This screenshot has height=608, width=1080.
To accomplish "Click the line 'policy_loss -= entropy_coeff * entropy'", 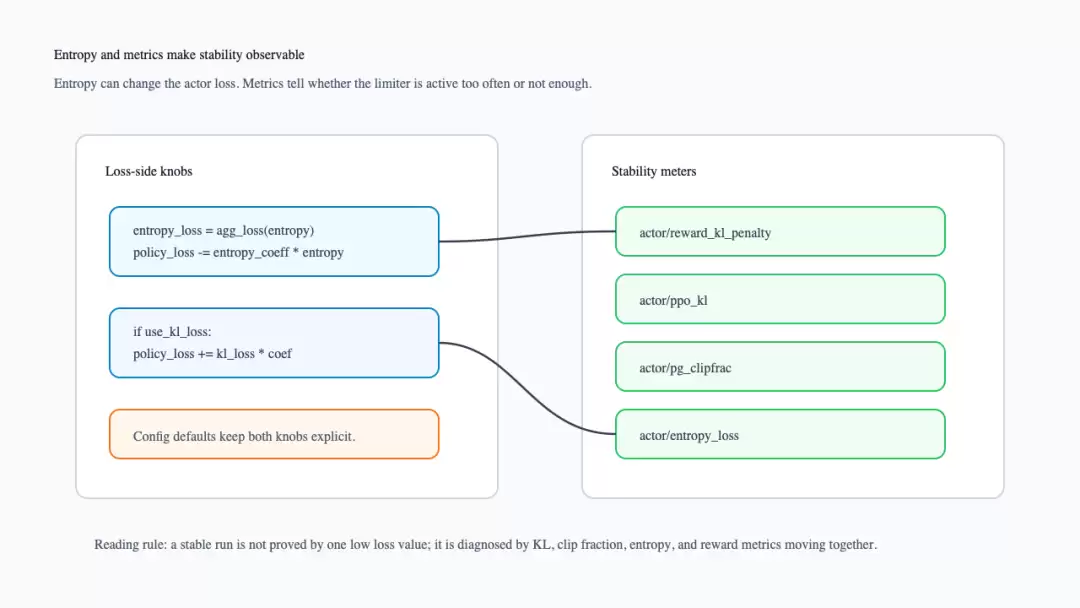I will pyautogui.click(x=238, y=253).
